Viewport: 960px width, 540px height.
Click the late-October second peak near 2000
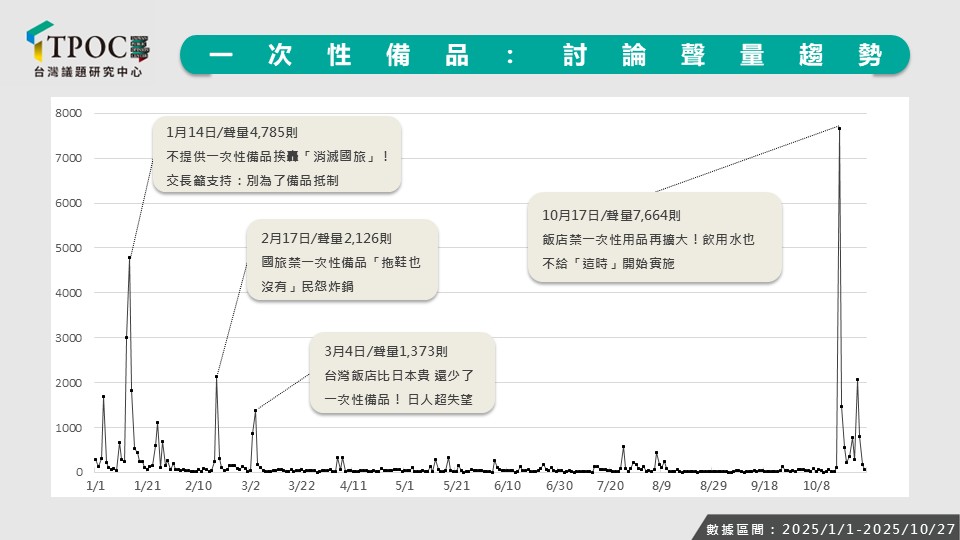(857, 380)
